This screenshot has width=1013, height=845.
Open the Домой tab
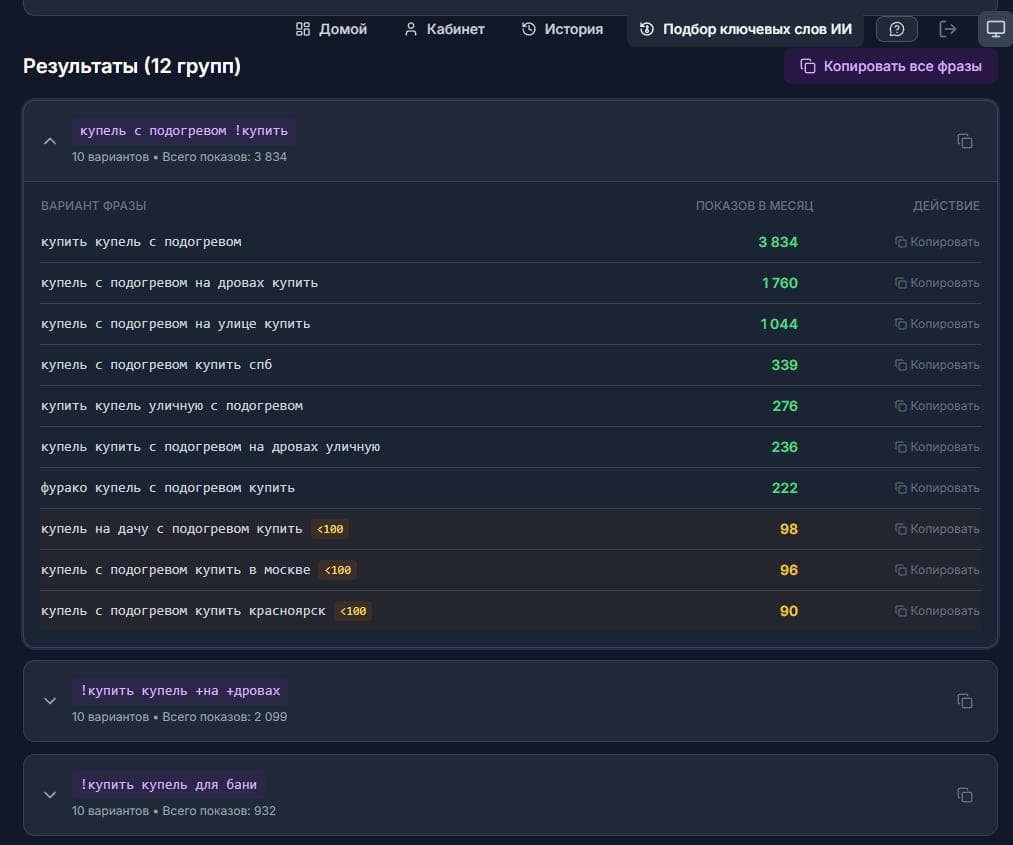click(x=331, y=29)
